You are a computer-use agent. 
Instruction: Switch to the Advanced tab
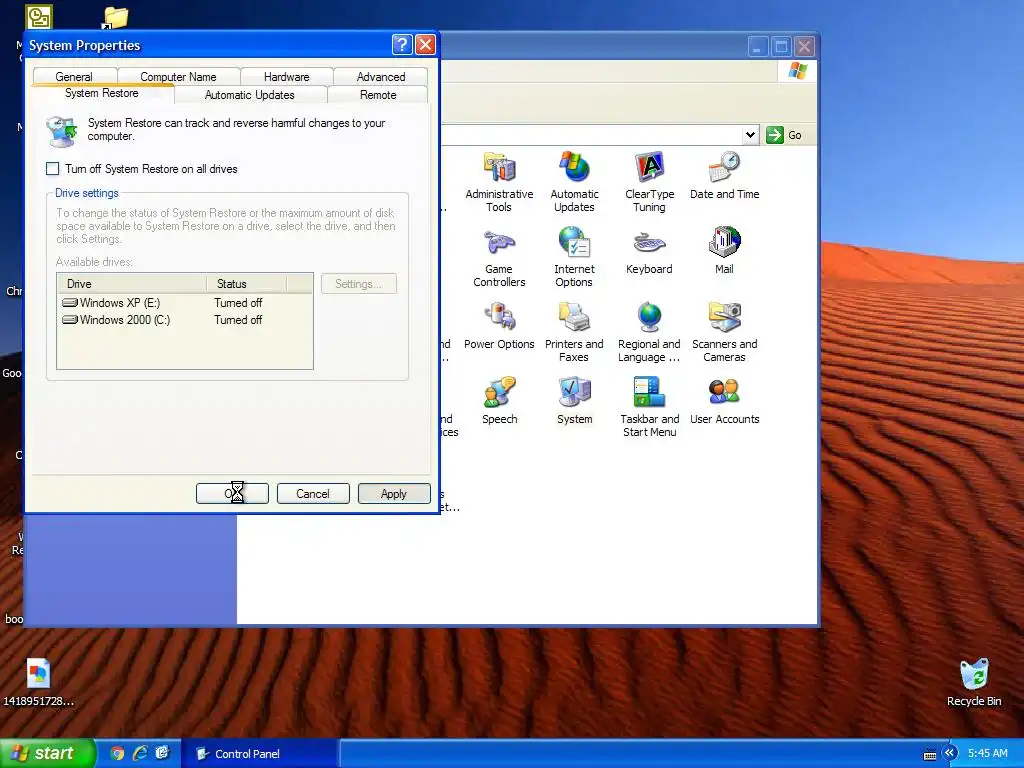click(381, 76)
